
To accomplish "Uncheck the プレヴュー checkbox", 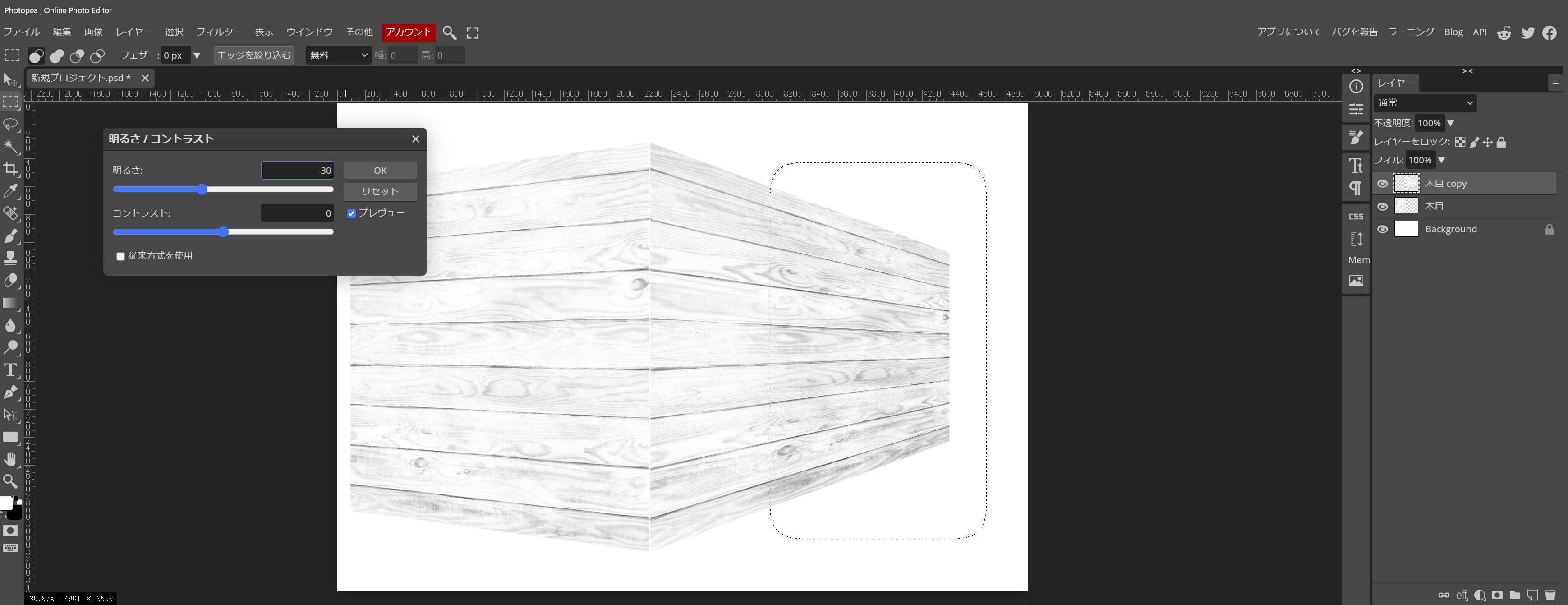I will click(x=351, y=214).
